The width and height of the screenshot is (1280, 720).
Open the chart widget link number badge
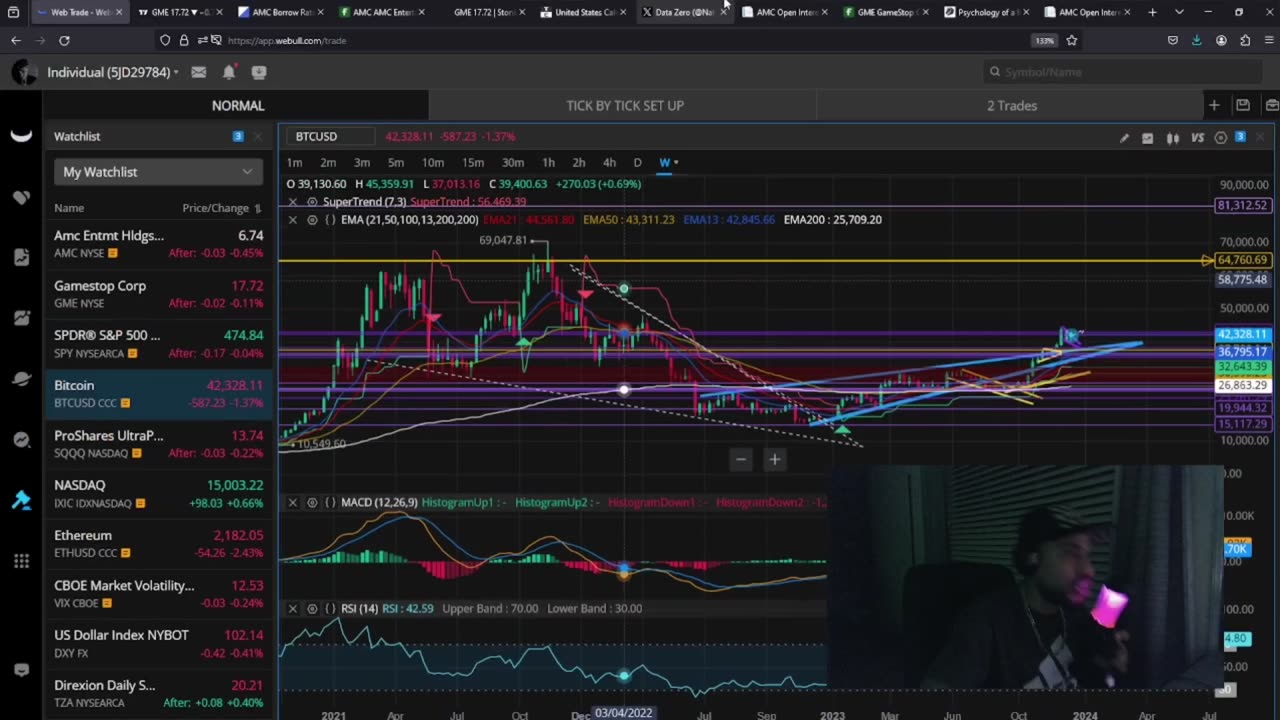(1240, 138)
